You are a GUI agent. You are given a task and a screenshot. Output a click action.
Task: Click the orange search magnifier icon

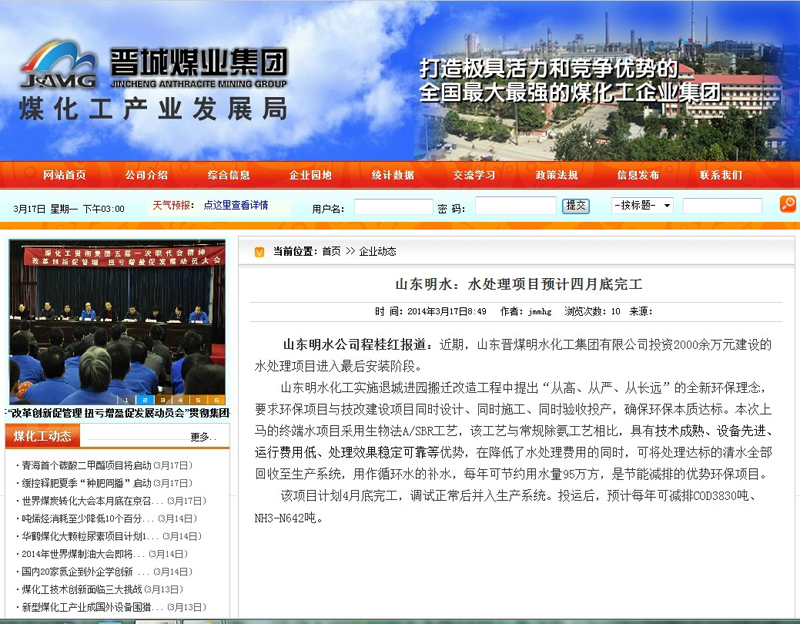pos(788,205)
